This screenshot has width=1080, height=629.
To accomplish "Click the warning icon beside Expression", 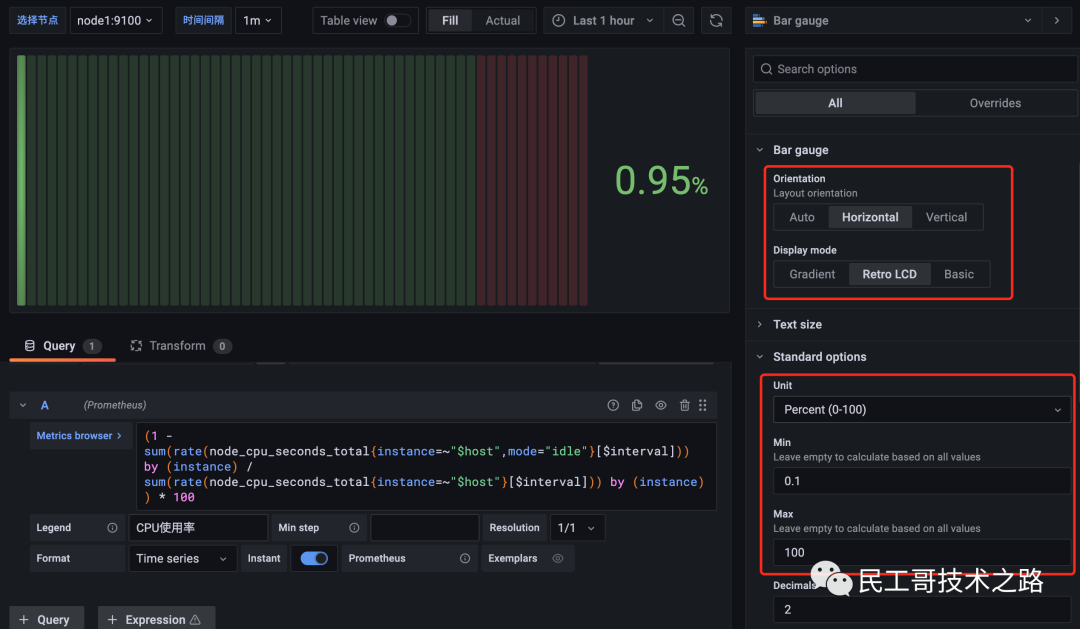I will coord(196,619).
